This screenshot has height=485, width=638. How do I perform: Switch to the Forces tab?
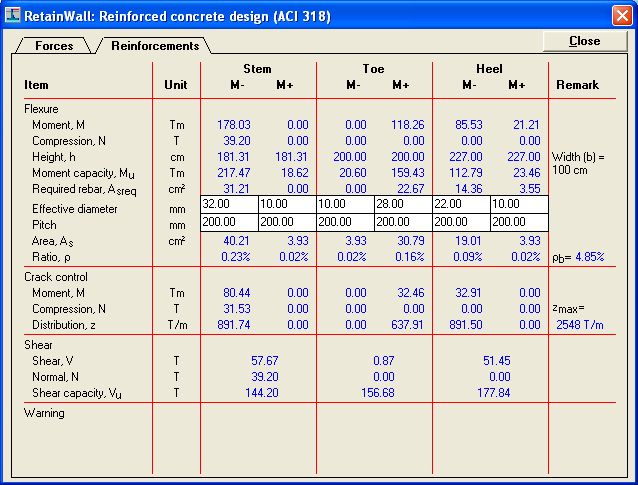54,46
